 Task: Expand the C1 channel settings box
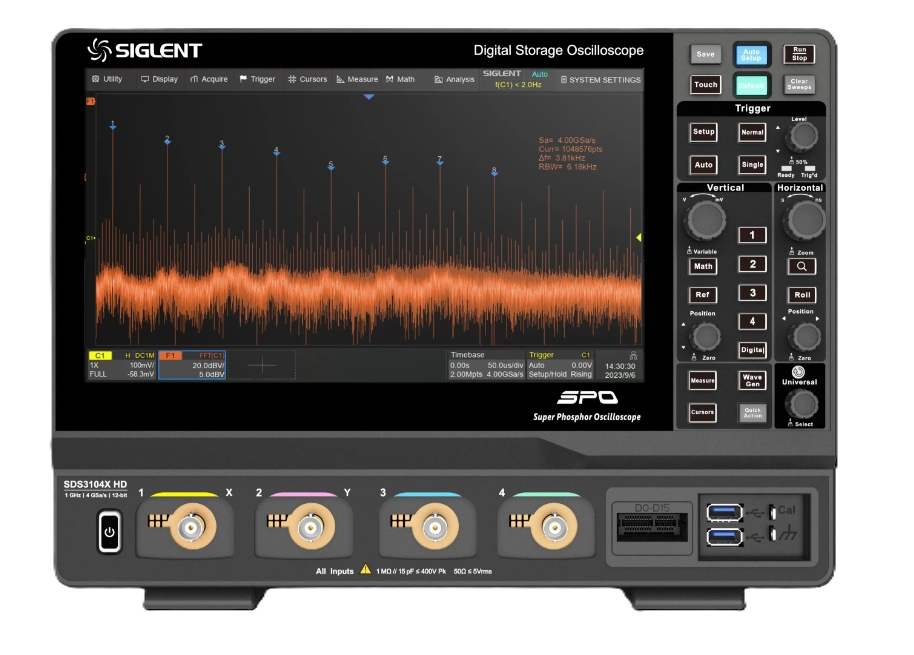[121, 365]
